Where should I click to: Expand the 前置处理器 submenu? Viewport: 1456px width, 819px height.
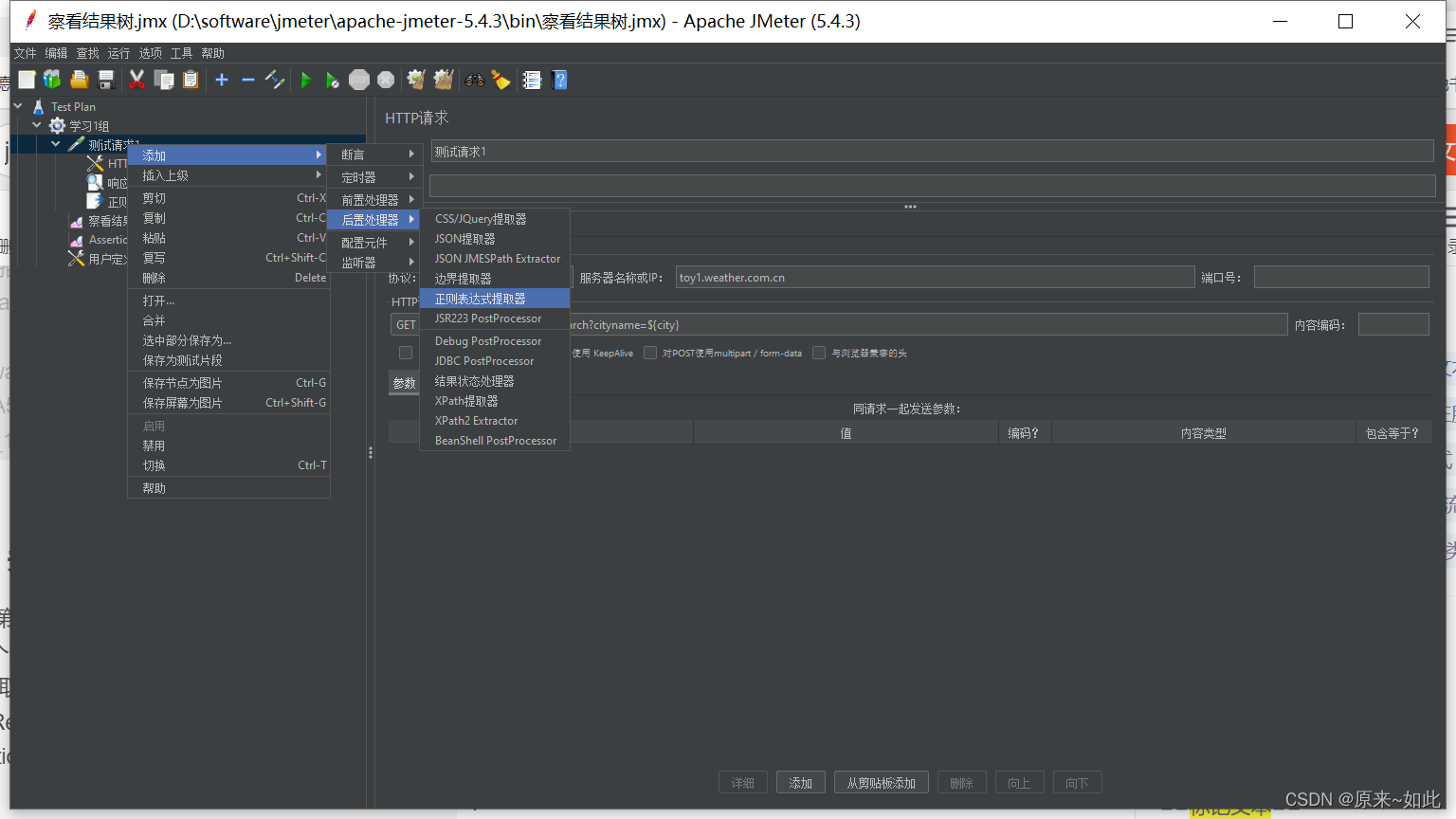coord(375,200)
